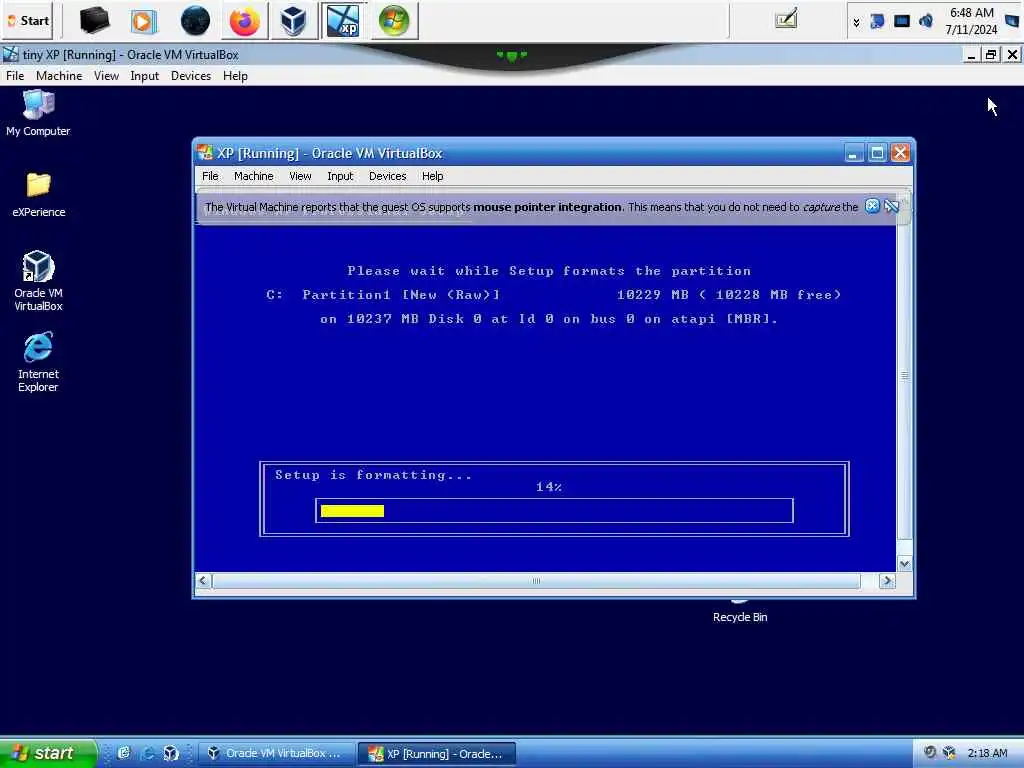Screen dimensions: 1024x768
Task: Open the View menu of the tiny XP window
Action: point(106,76)
